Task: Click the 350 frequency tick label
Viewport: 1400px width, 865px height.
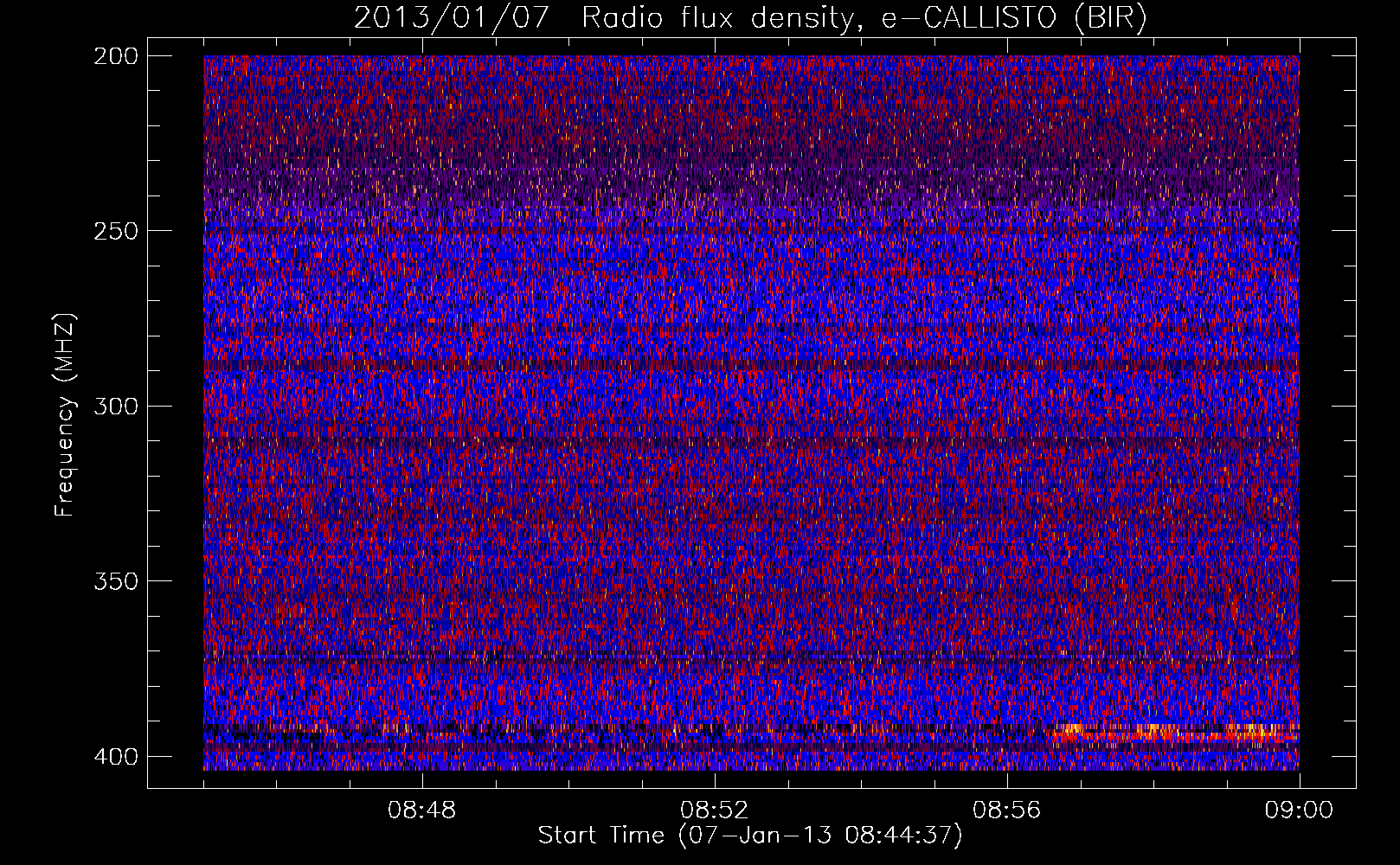Action: coord(115,580)
